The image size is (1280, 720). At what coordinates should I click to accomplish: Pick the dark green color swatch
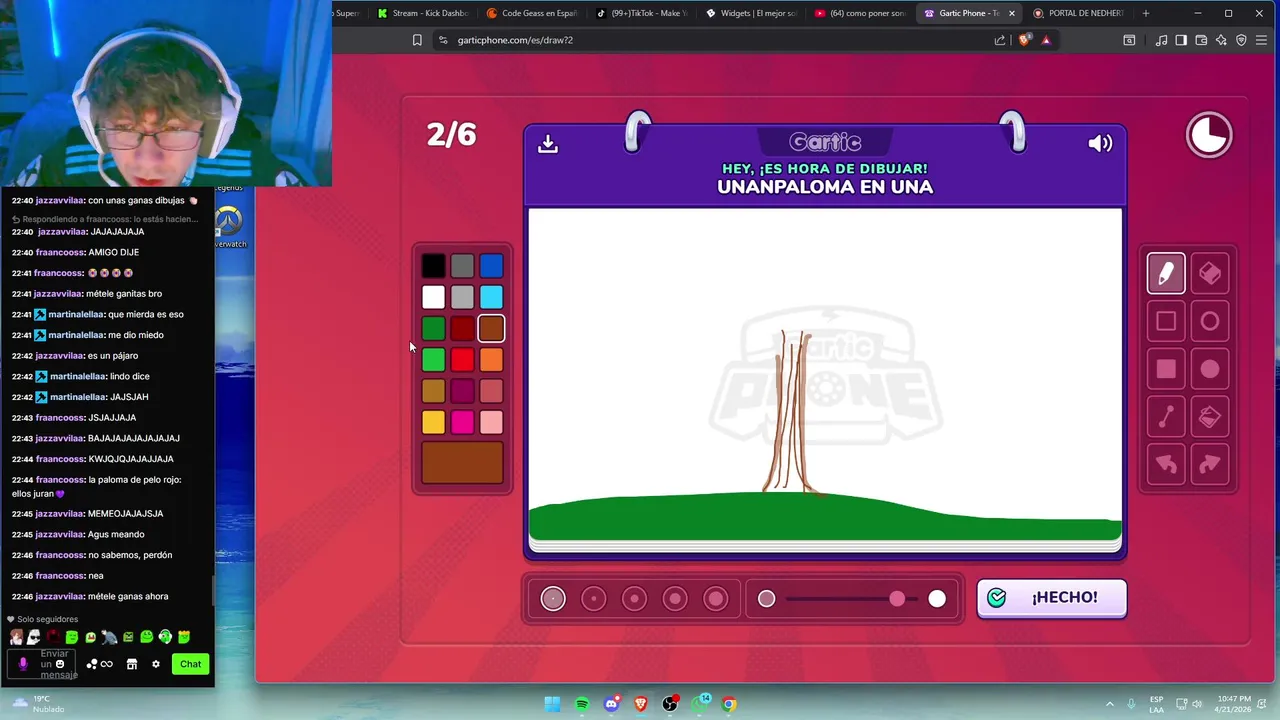click(x=433, y=328)
